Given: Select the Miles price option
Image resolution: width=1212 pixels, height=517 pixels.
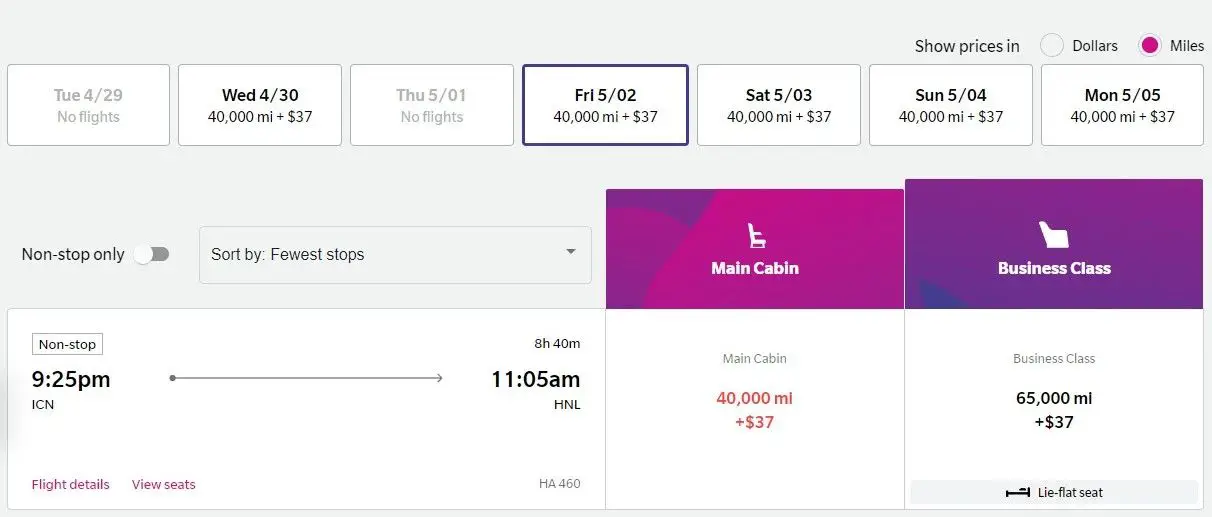Looking at the screenshot, I should (x=1150, y=45).
